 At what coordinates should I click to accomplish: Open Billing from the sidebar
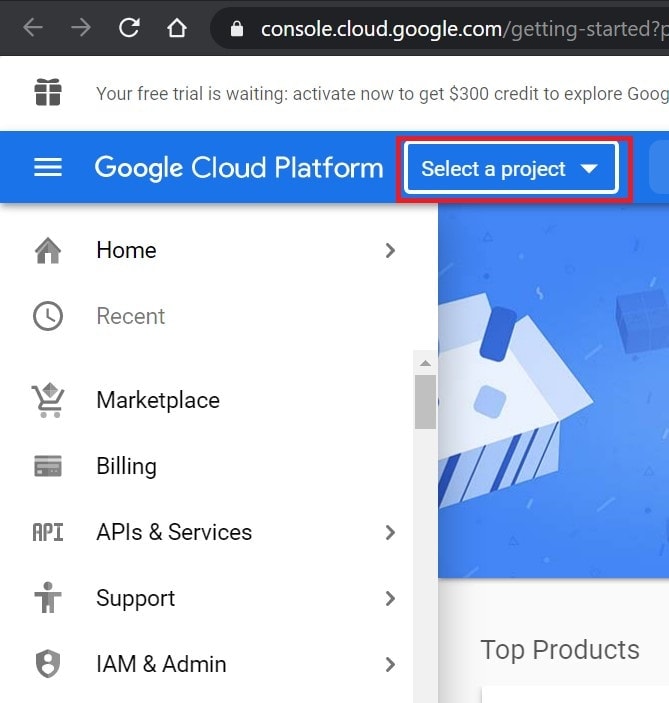(127, 466)
